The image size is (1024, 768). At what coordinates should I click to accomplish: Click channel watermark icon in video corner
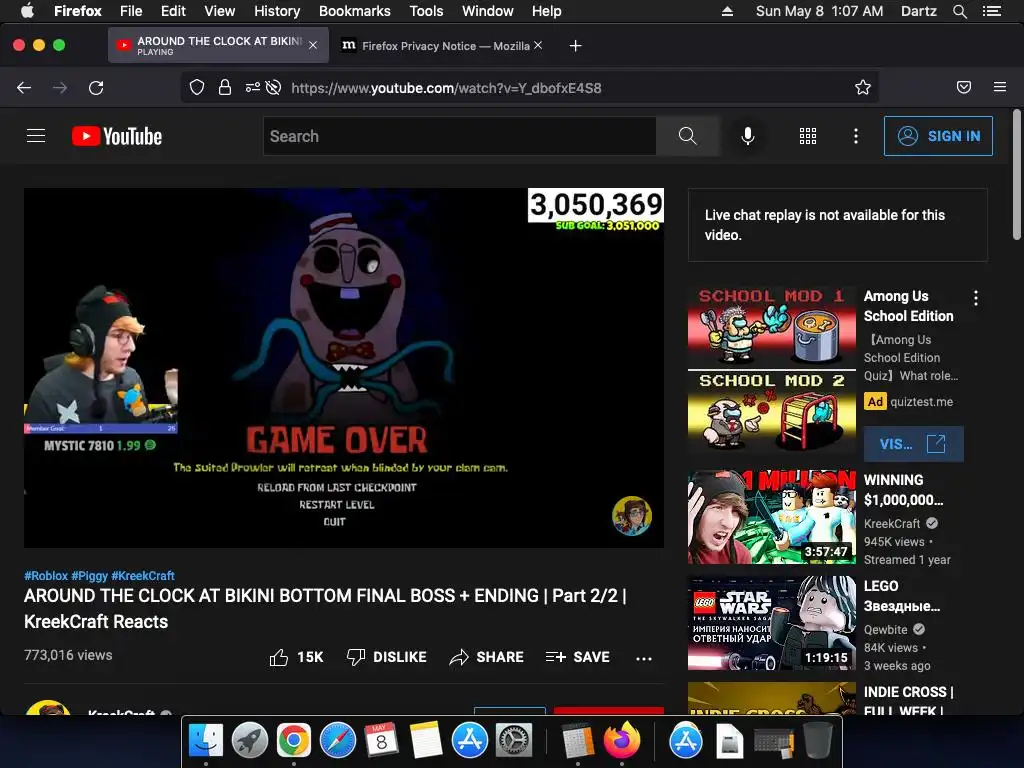[x=632, y=515]
